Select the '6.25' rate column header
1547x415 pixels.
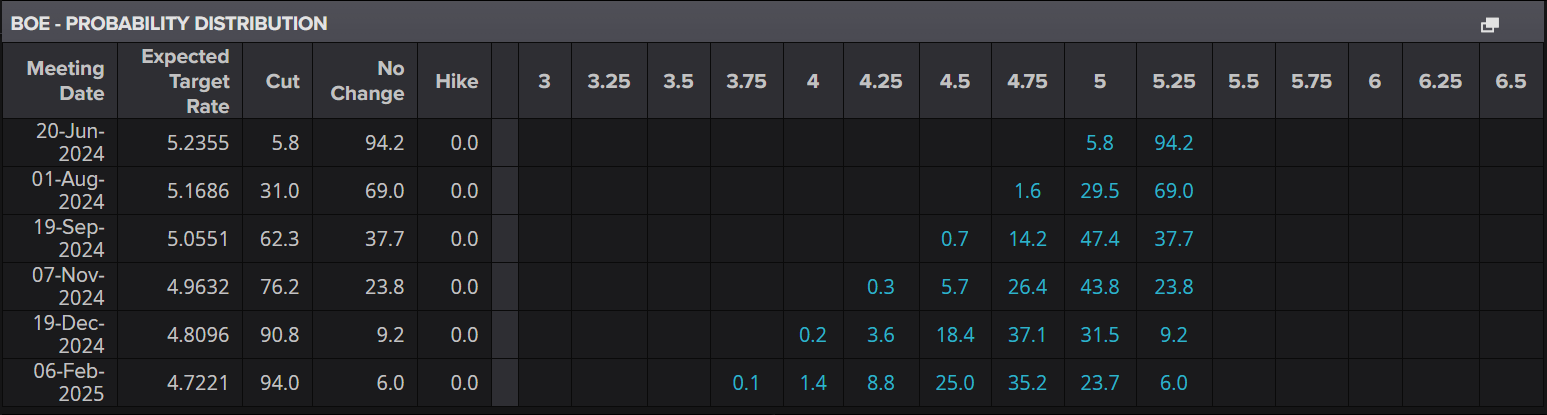point(1440,81)
